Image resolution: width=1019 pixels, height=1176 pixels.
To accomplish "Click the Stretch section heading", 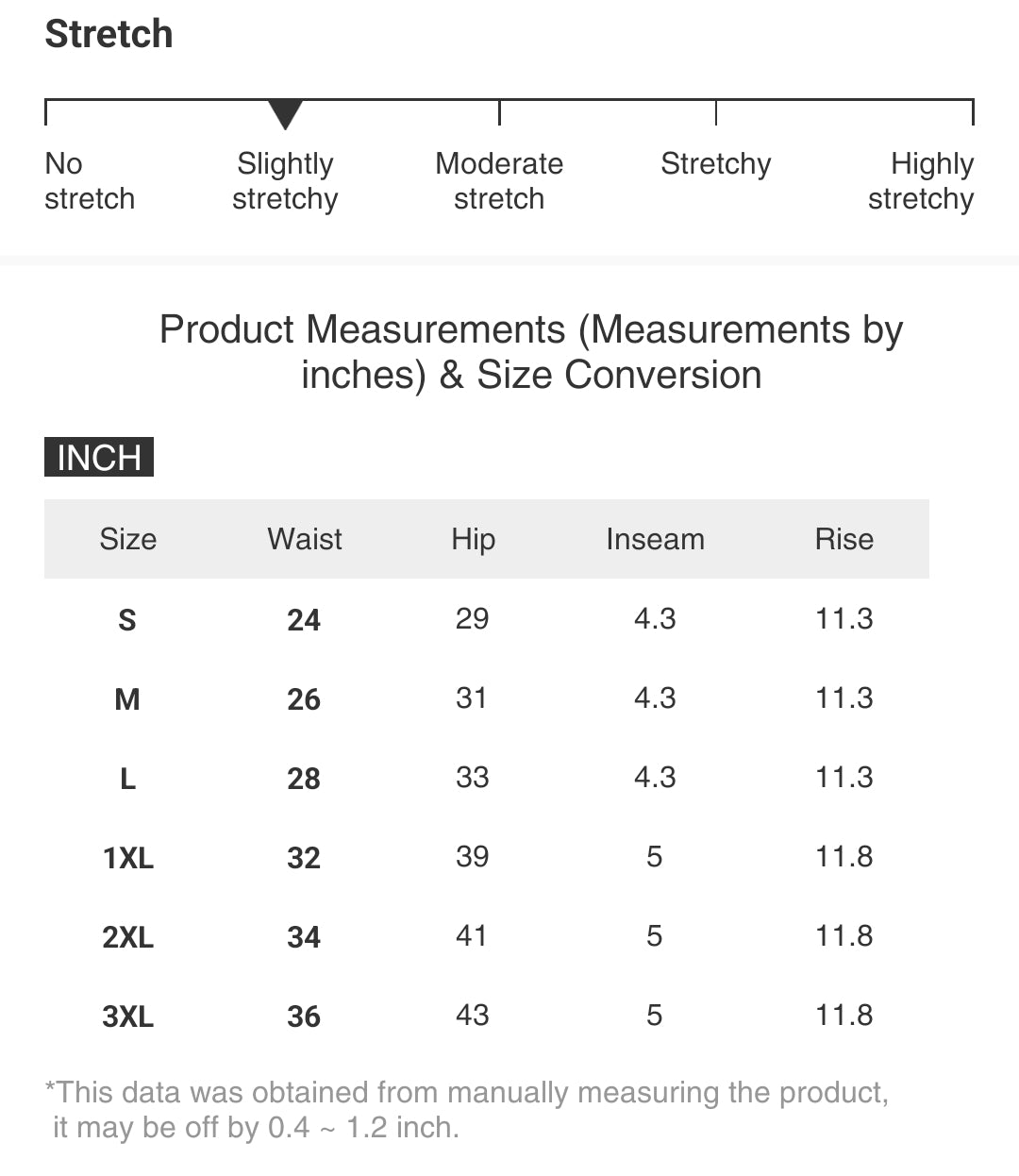I will point(109,35).
